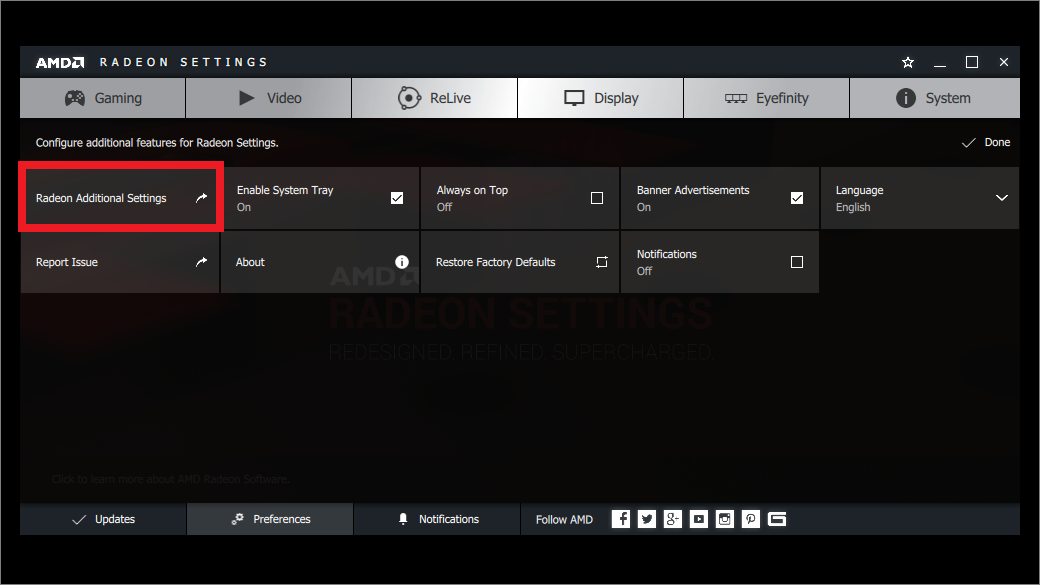Toggle the Always on Top checkbox

tap(597, 198)
